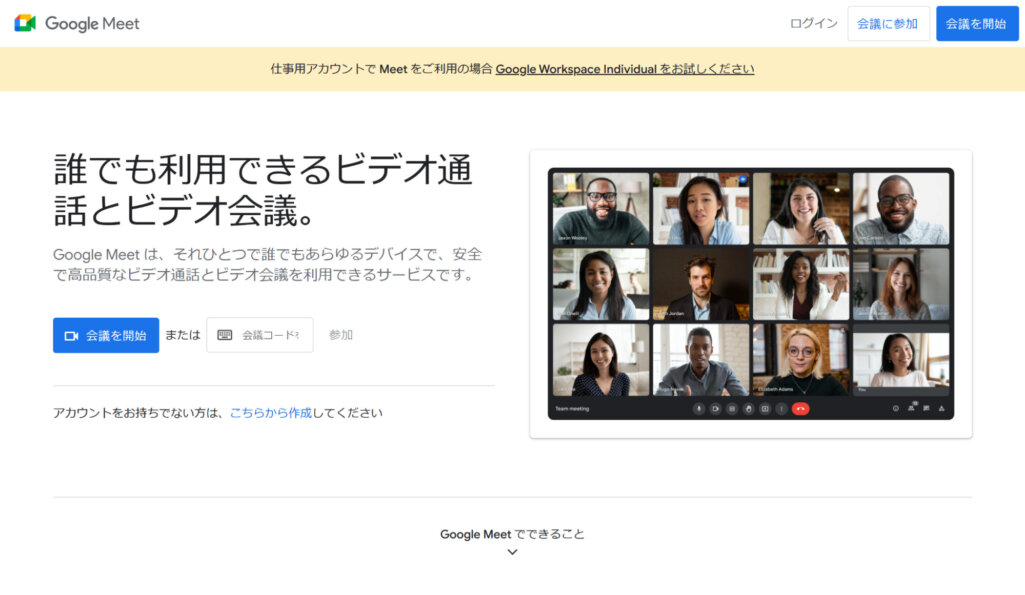The image size is (1025, 595).
Task: Click the activities icon in preview toolbar
Action: pyautogui.click(x=942, y=409)
